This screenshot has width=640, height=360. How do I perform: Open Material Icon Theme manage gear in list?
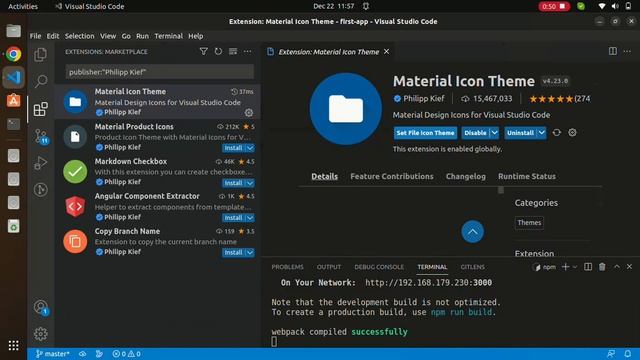(x=249, y=112)
